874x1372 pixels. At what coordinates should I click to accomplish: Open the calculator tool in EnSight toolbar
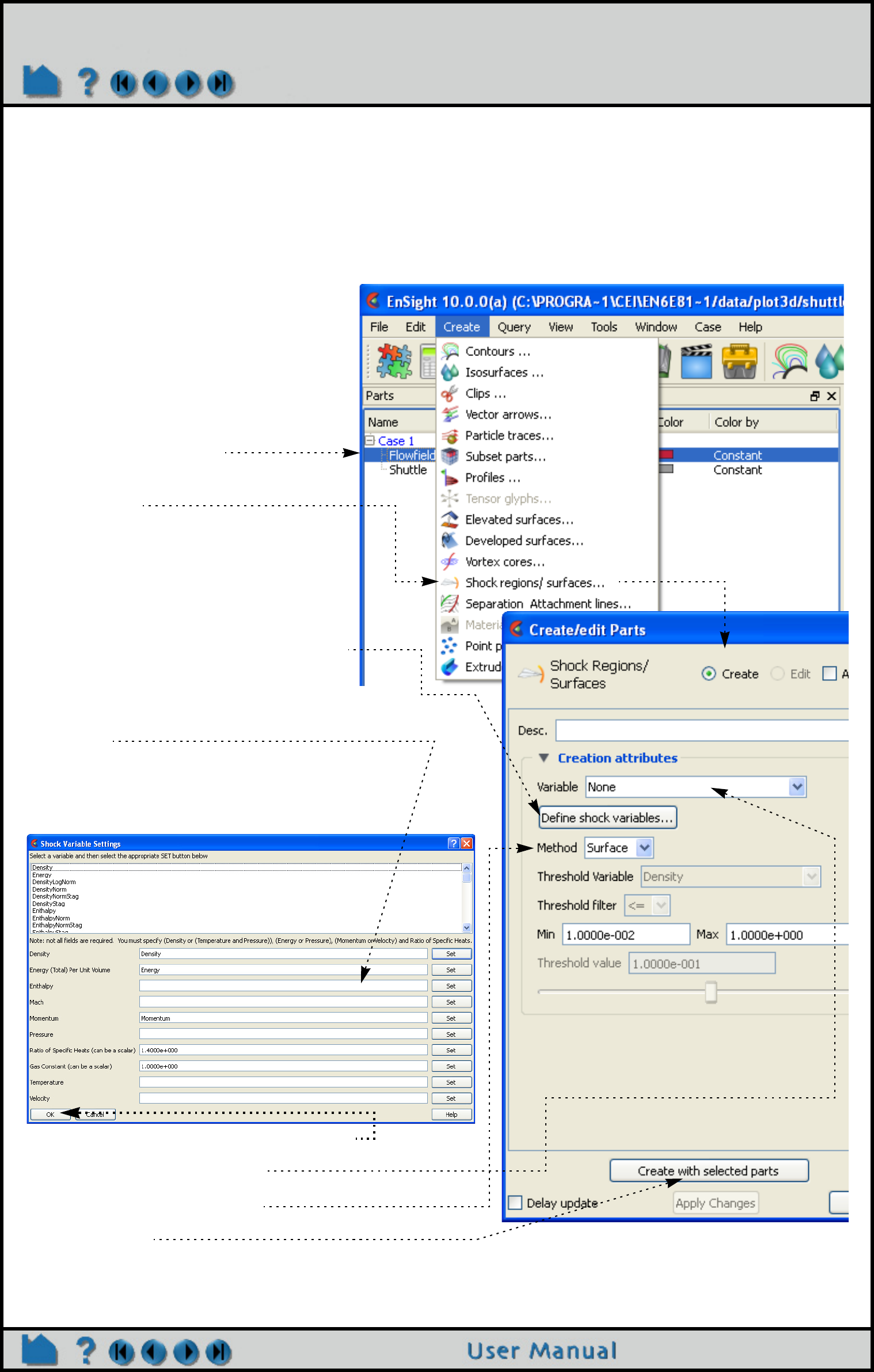point(428,361)
